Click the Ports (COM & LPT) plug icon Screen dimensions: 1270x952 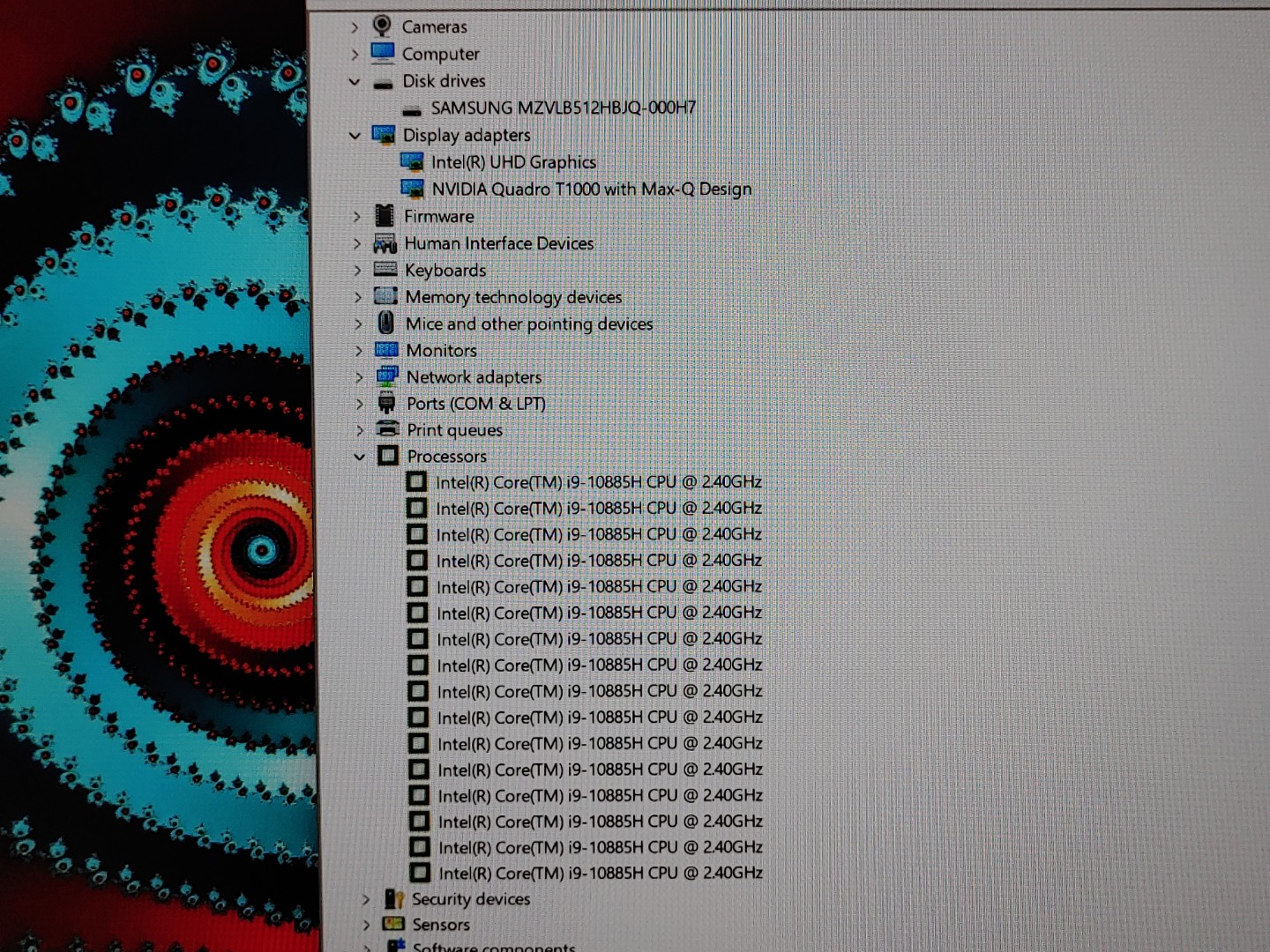386,404
